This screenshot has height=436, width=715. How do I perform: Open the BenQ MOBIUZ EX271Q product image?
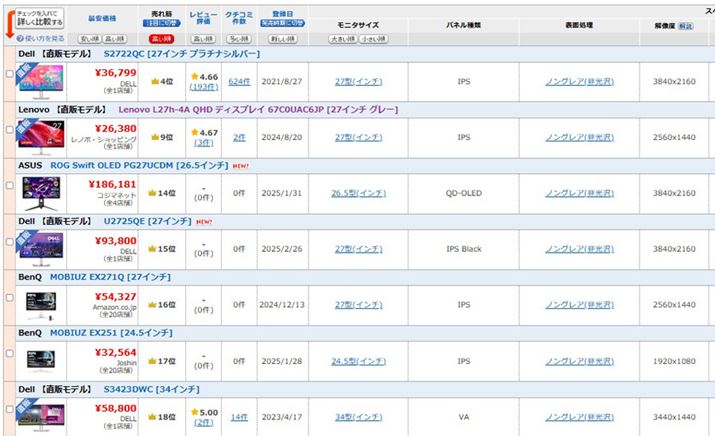coord(40,303)
